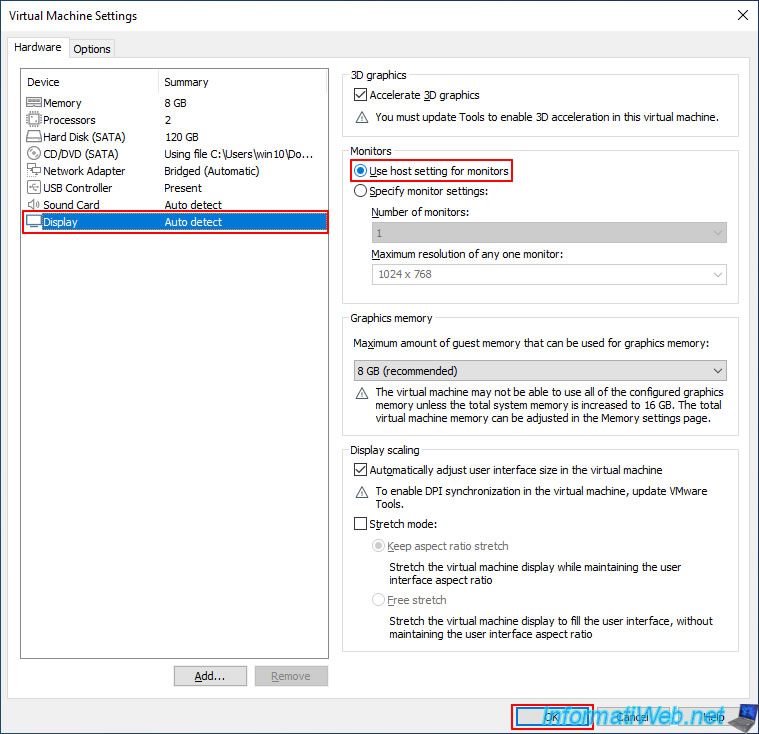This screenshot has height=734, width=759.
Task: Select the Memory device icon
Action: pos(34,103)
